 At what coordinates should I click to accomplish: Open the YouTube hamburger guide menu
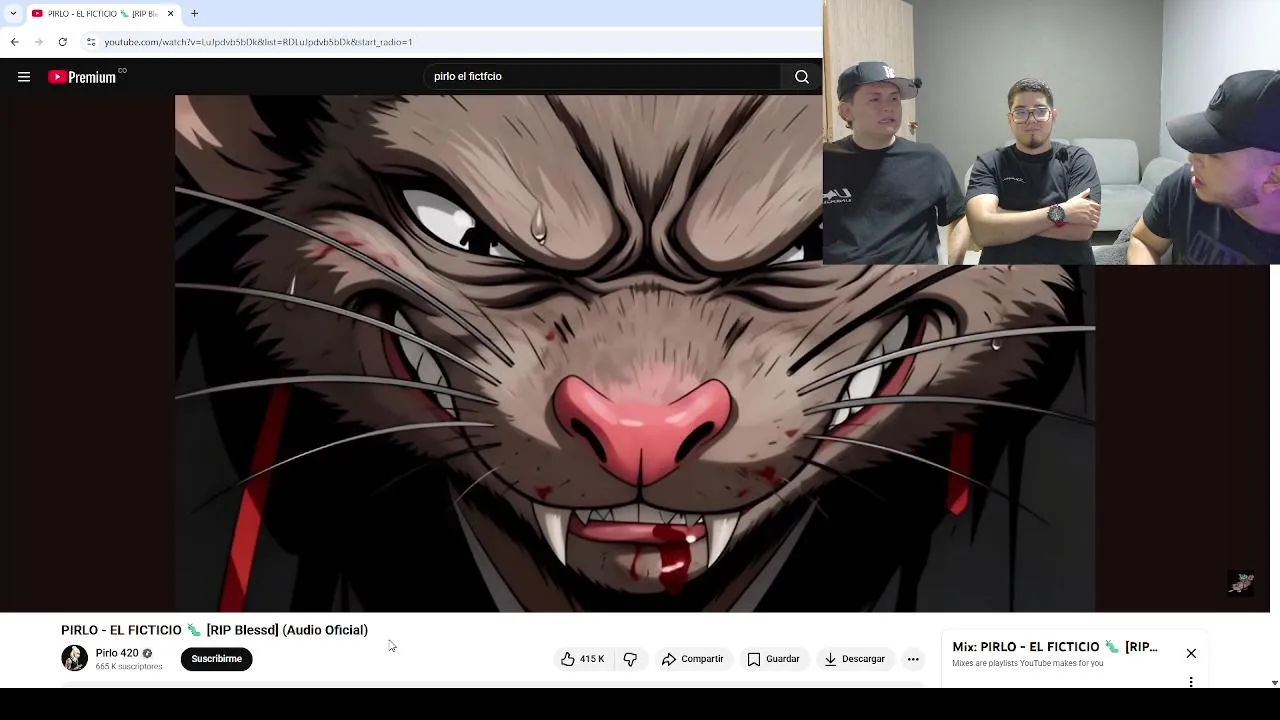(x=24, y=77)
